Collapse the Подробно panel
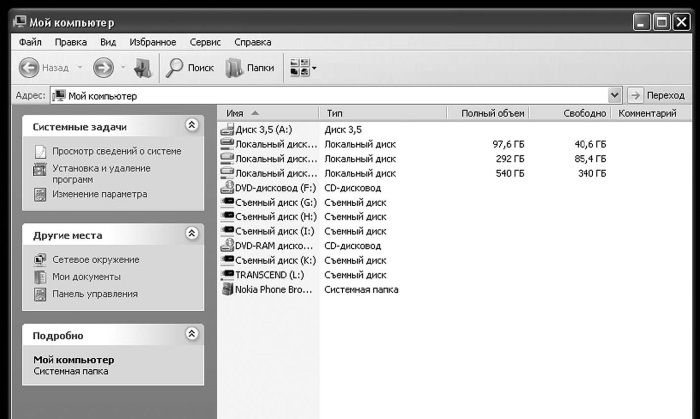This screenshot has height=419, width=700. (x=192, y=335)
